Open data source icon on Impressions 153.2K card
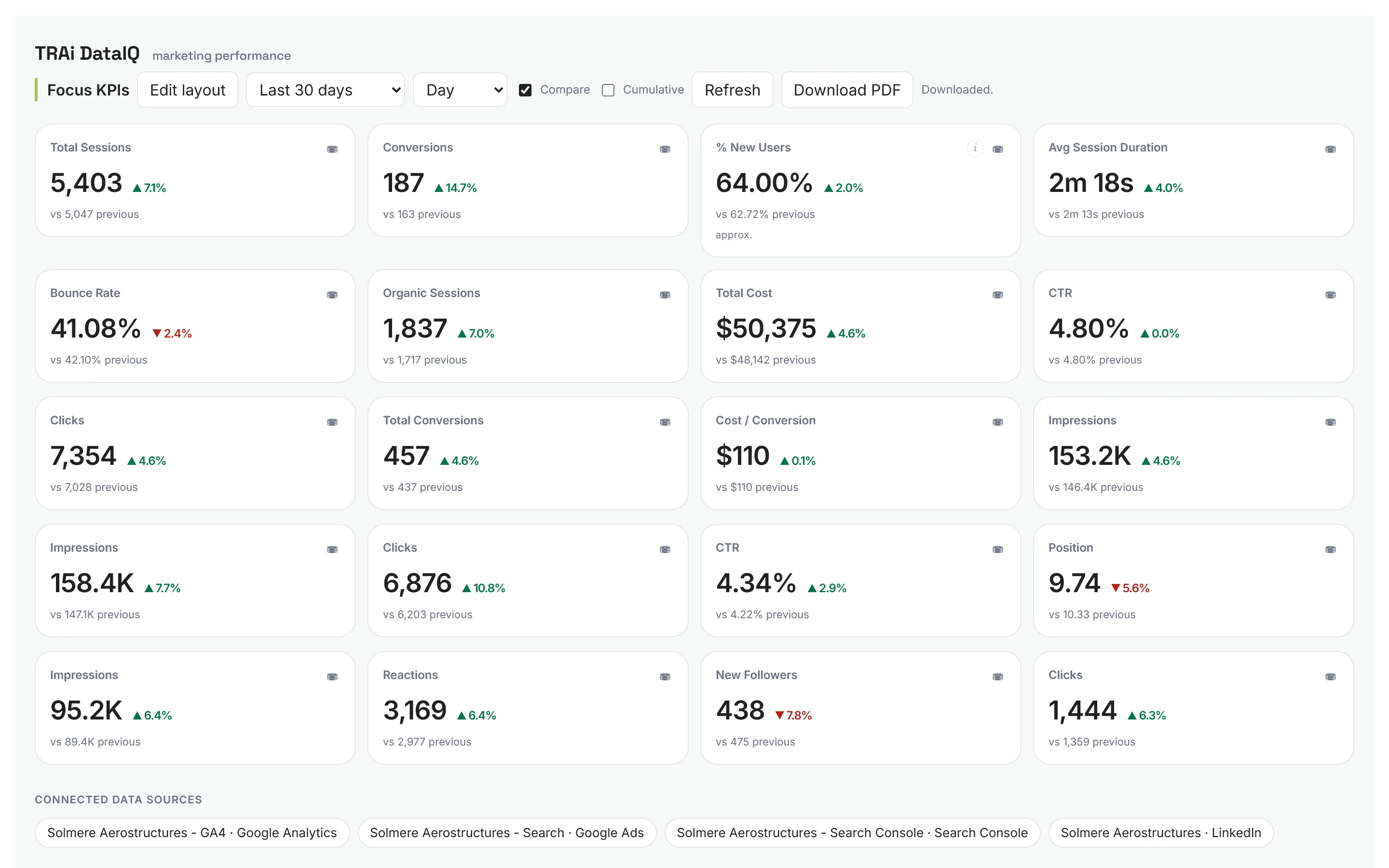Image resolution: width=1389 pixels, height=868 pixels. (x=1331, y=422)
